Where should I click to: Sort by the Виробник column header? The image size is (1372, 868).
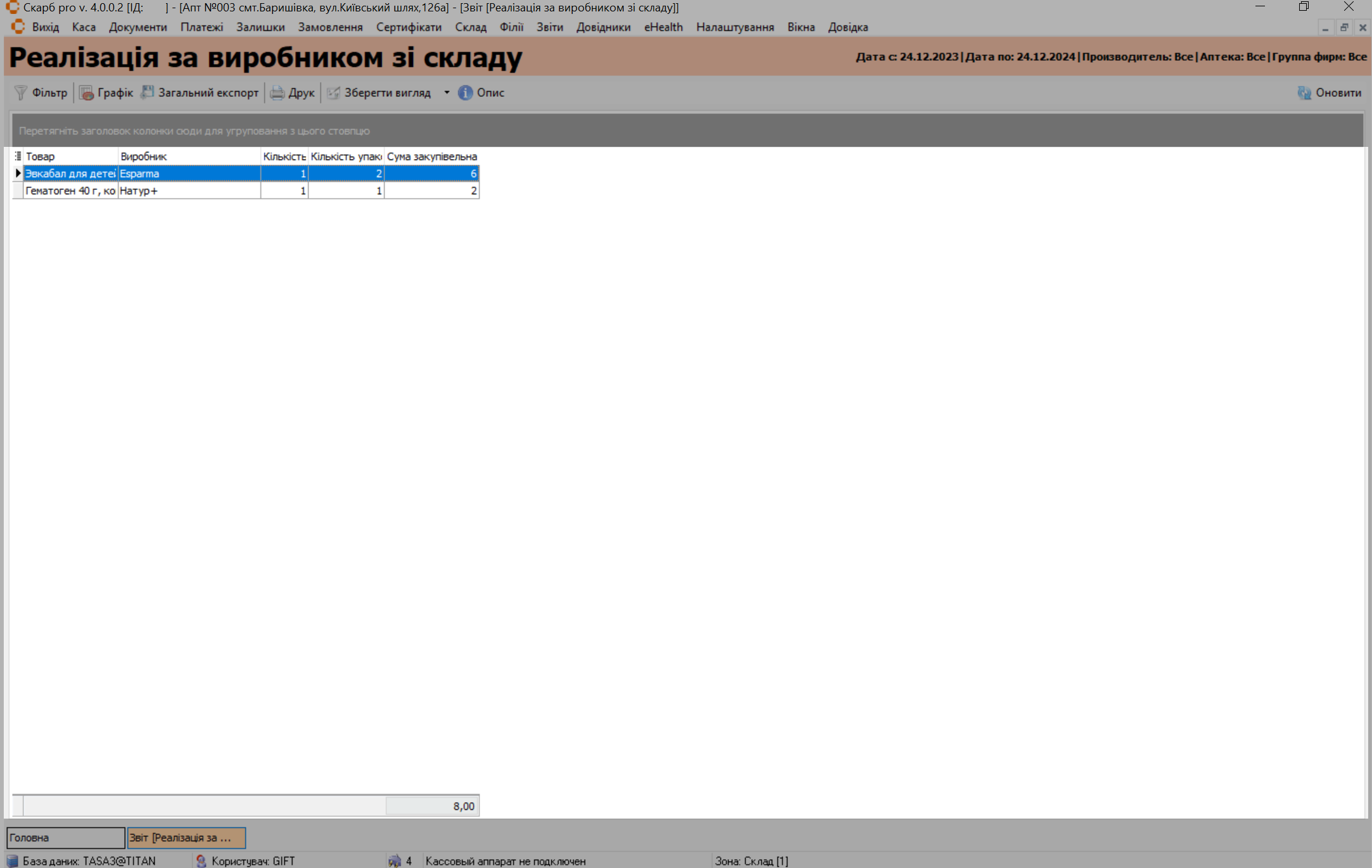tap(189, 156)
